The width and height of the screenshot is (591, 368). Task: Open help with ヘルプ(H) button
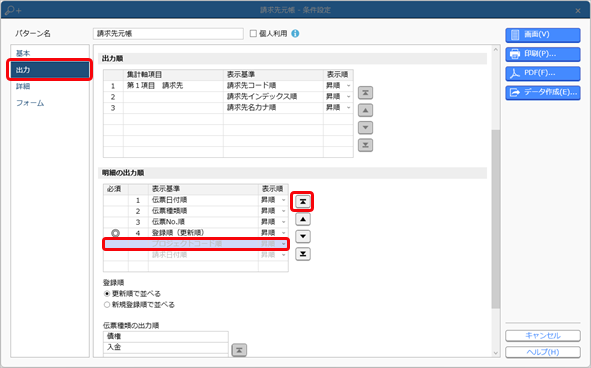543,352
